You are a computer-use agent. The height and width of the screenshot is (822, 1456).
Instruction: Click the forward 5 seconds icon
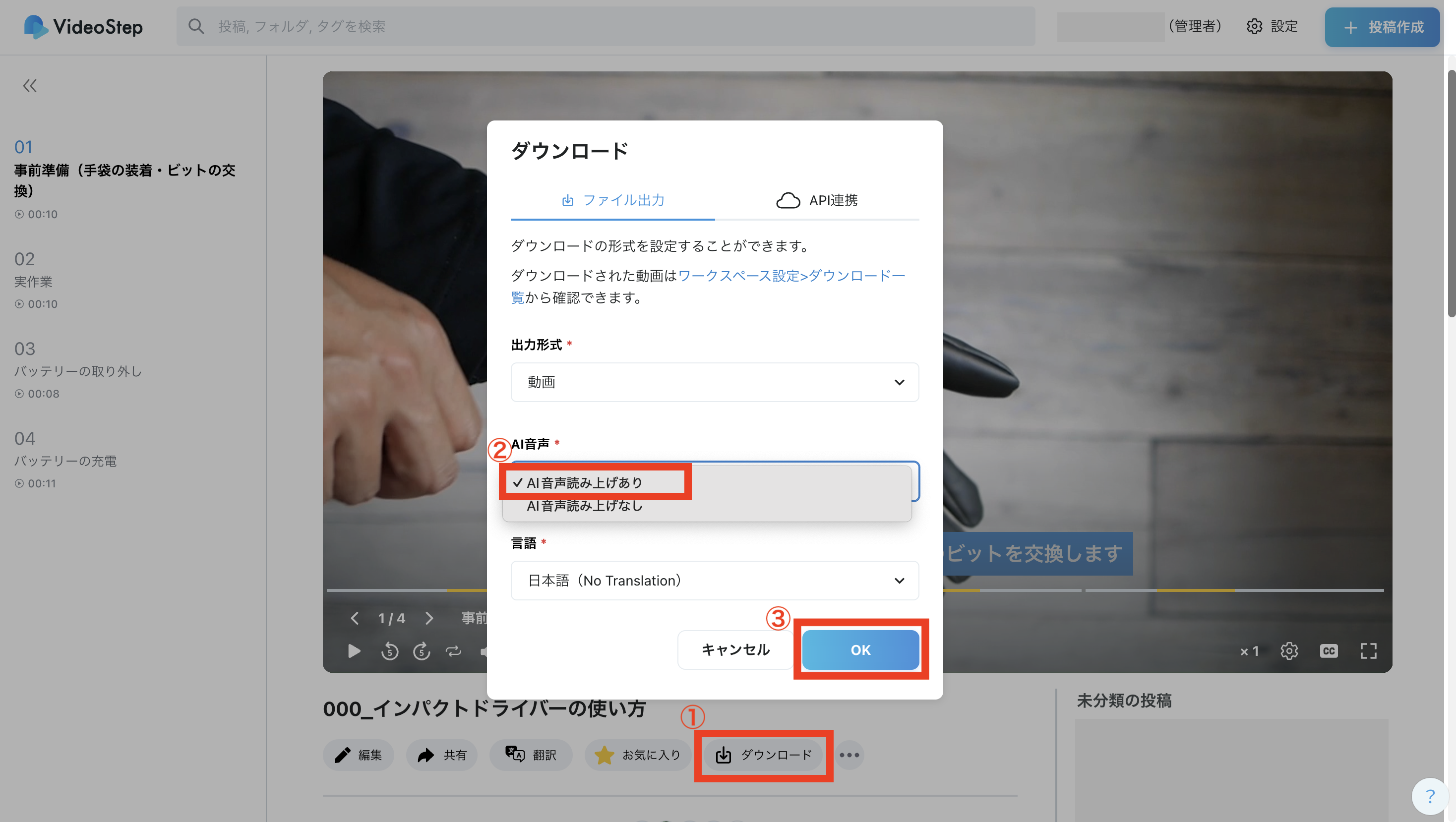pos(422,651)
